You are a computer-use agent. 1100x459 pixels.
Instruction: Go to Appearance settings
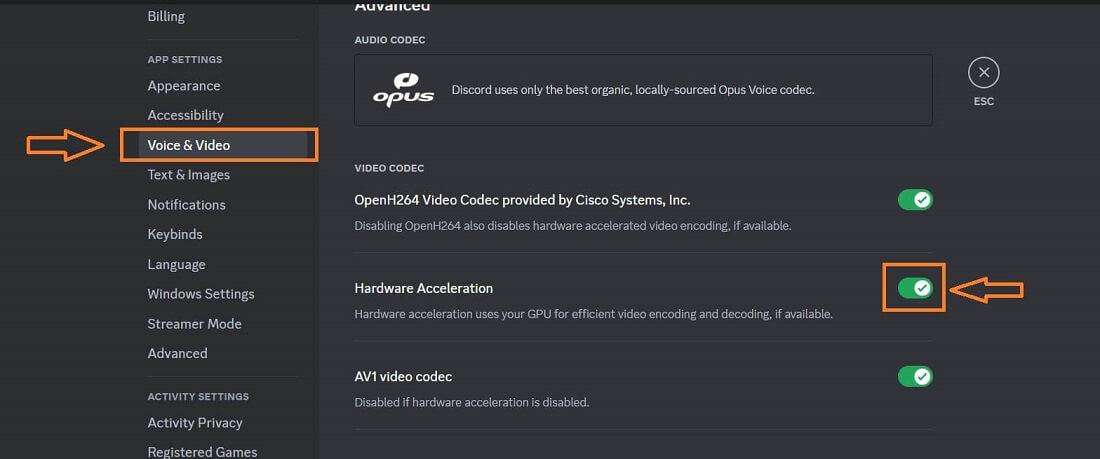184,86
